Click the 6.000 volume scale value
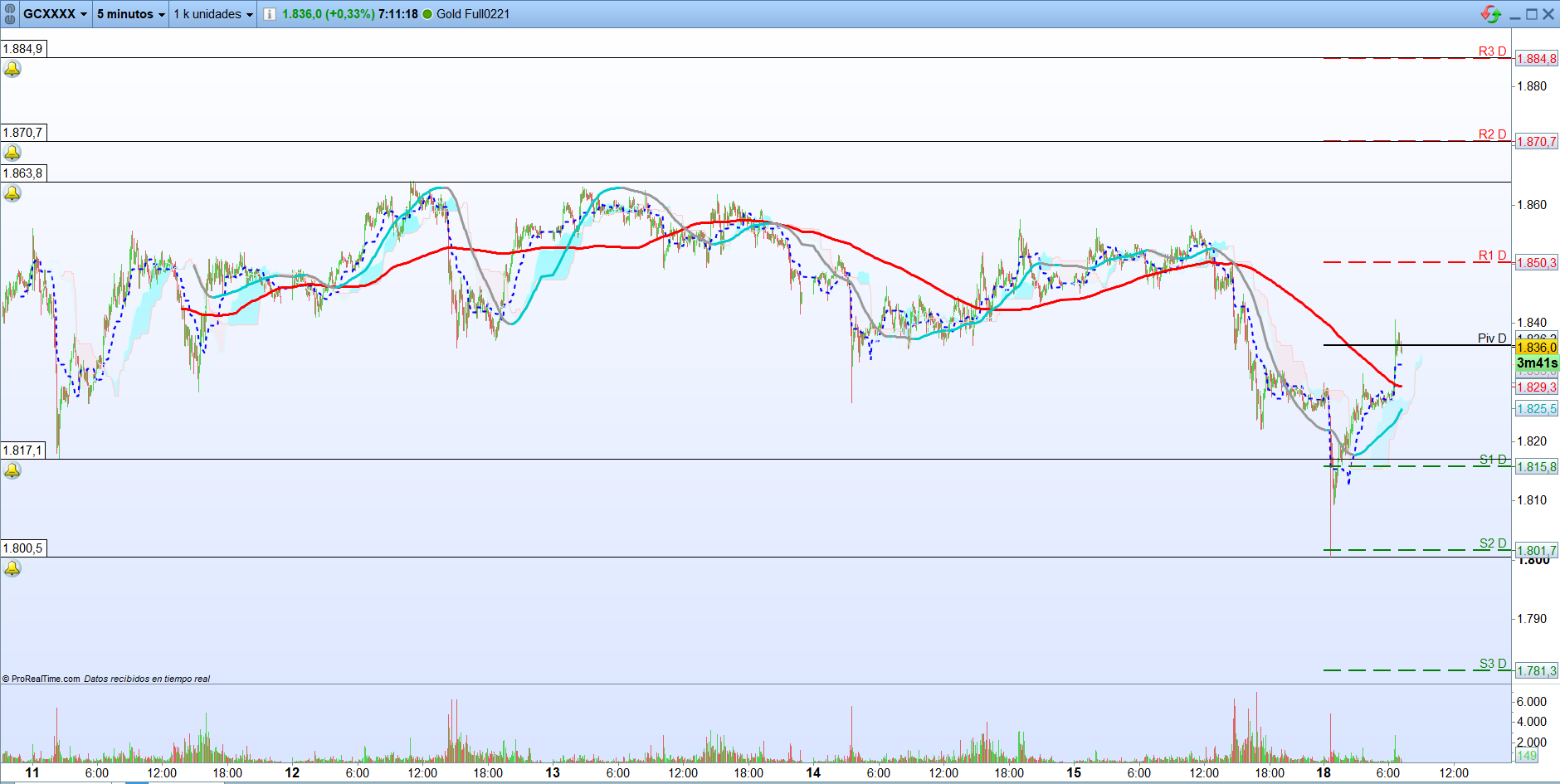1560x784 pixels. [x=1532, y=702]
